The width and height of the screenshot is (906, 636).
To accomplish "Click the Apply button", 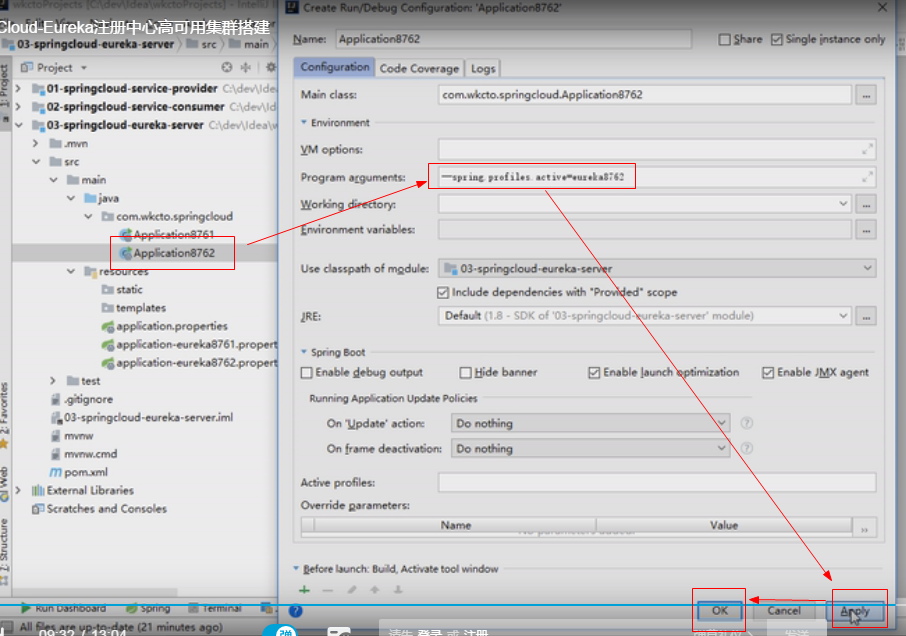I will tap(855, 611).
